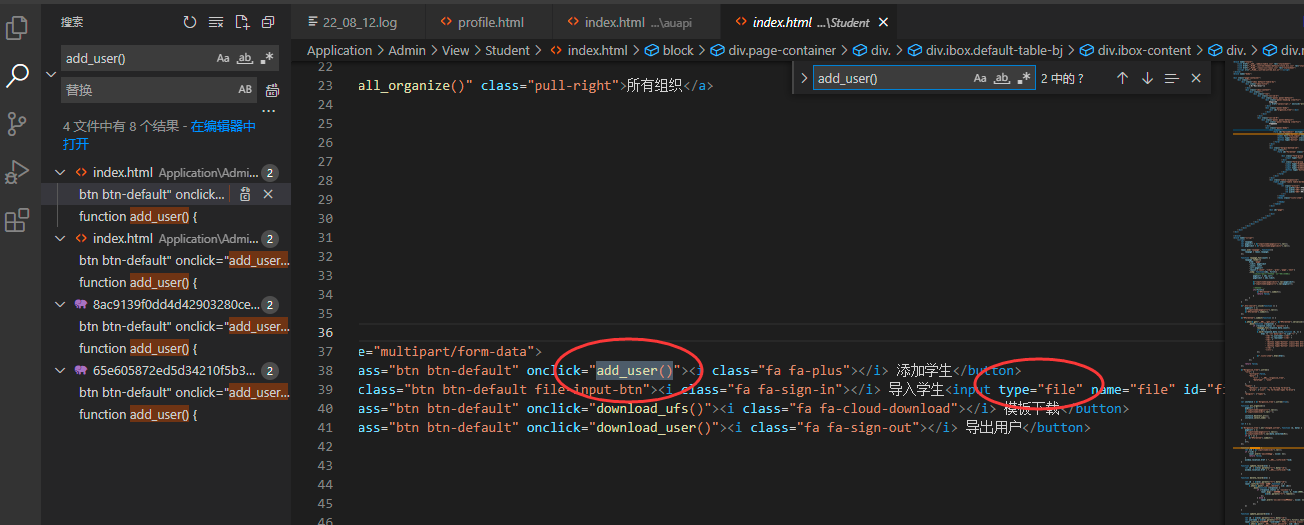This screenshot has height=525, width=1304.
Task: Toggle regular expression in sidebar search
Action: point(267,58)
